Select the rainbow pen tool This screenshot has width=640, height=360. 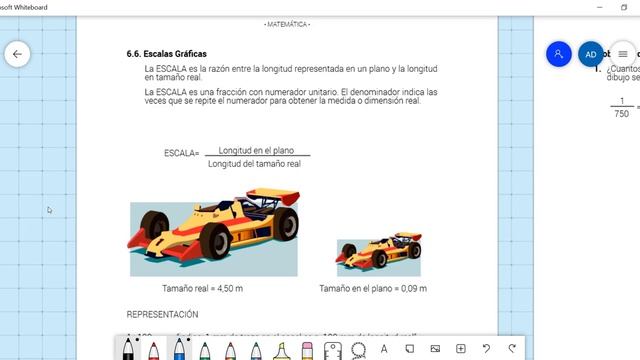[x=230, y=350]
